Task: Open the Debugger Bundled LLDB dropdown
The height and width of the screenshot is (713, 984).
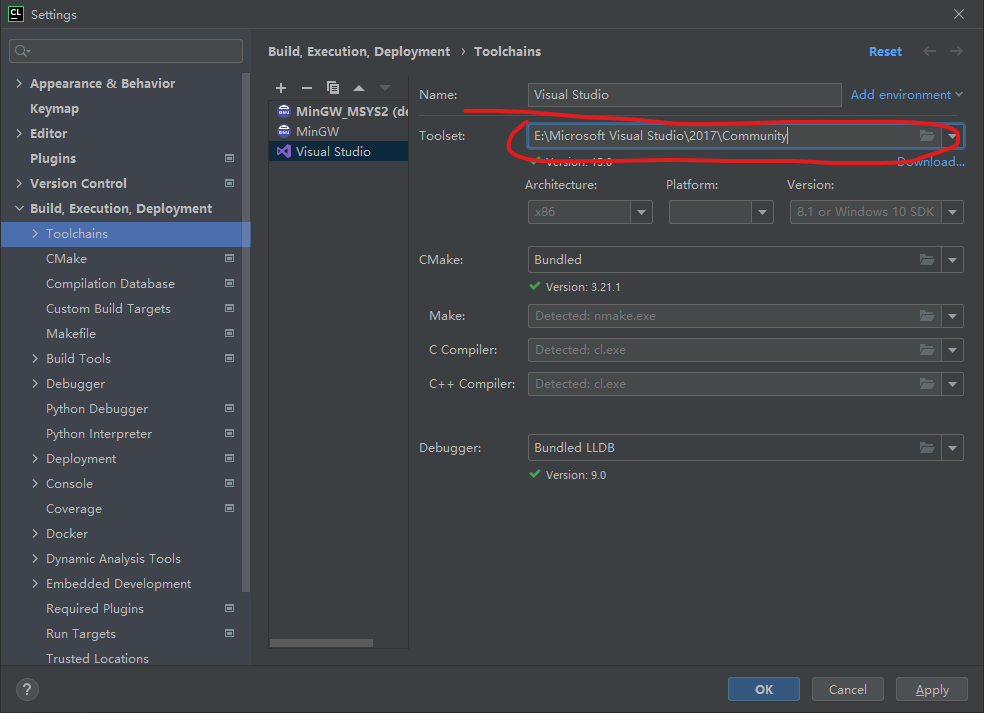Action: 953,448
